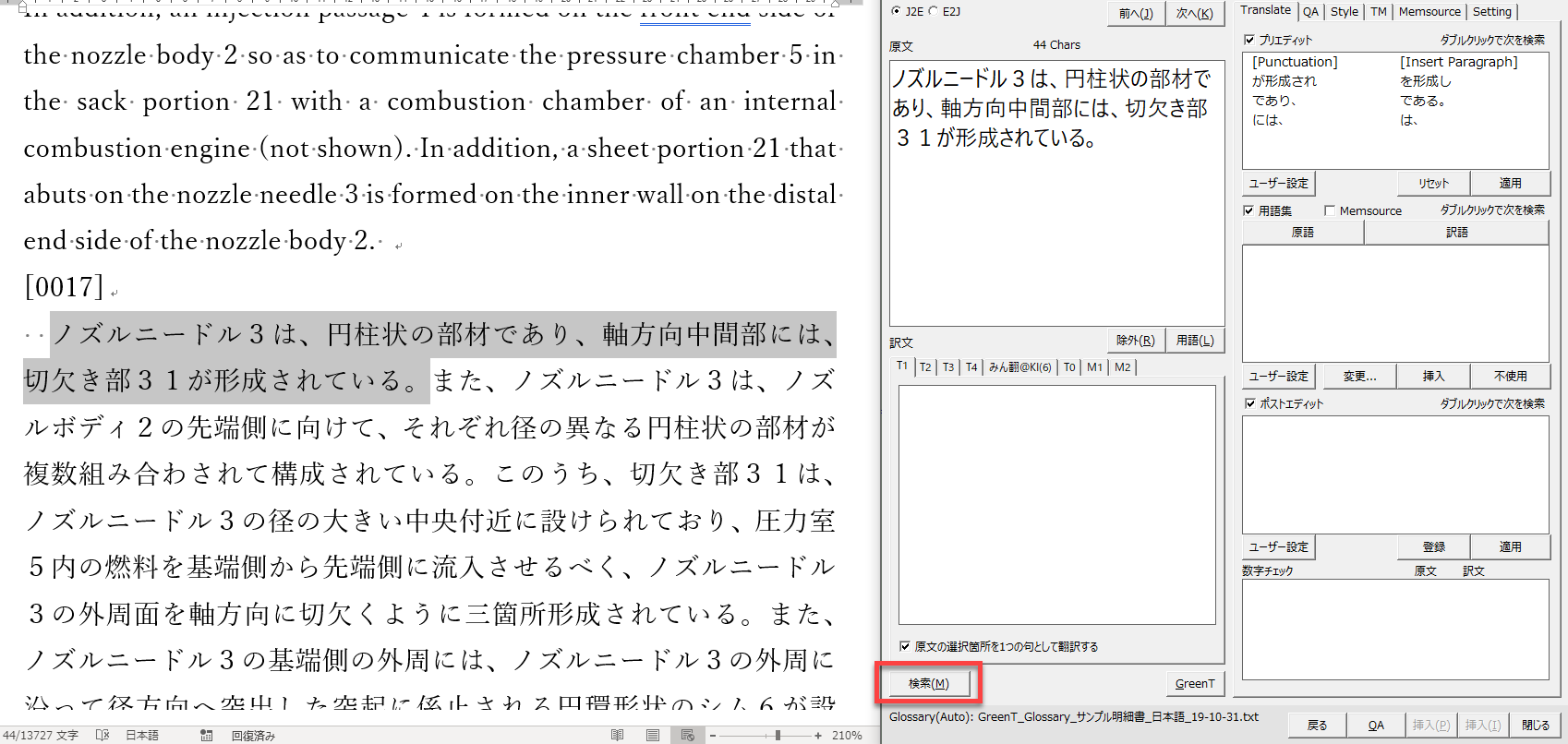1568x744 pixels.
Task: Click the spelling proofing icon in status bar
Action: pyautogui.click(x=103, y=735)
